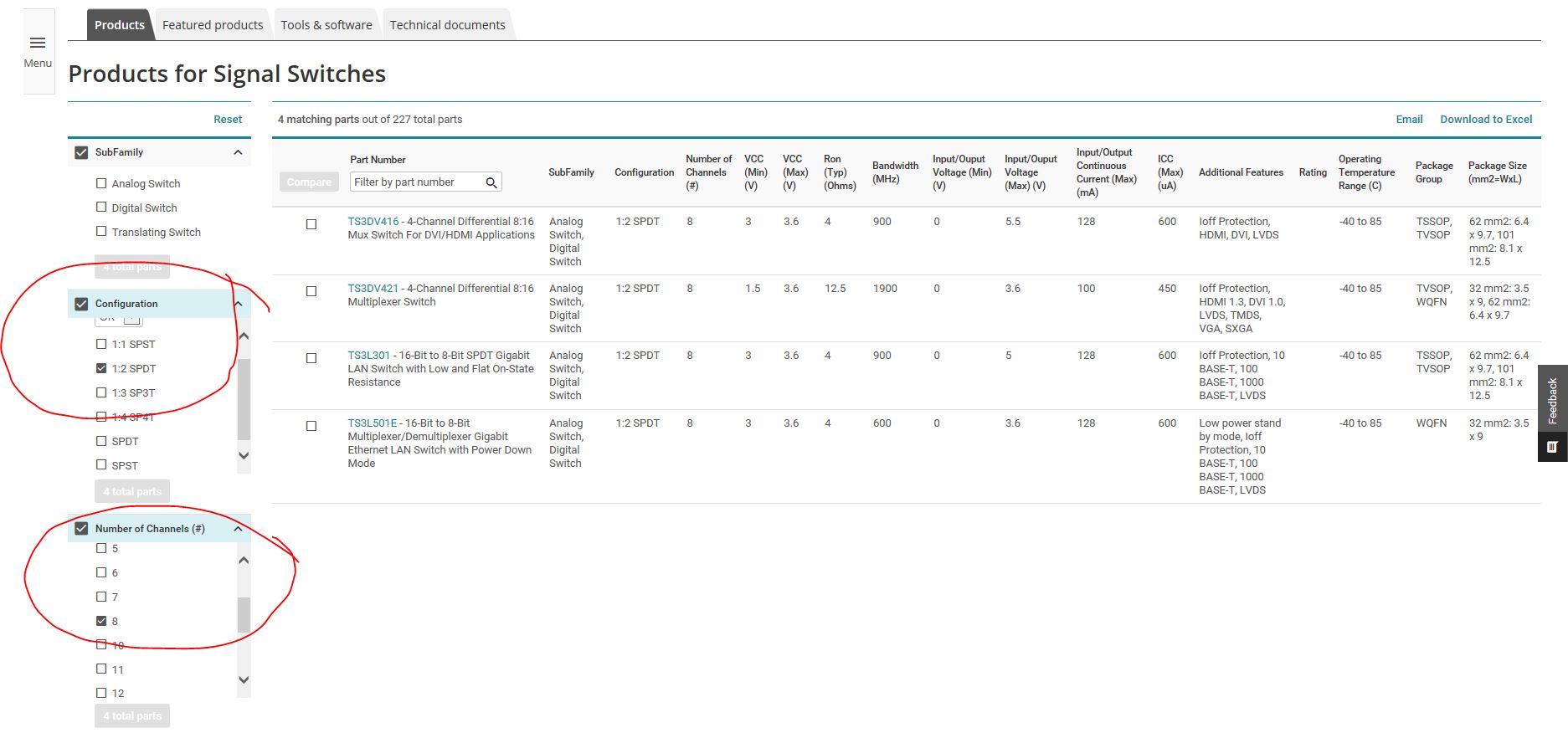Click the '1900' bandwidth value
Viewport: 1568px width, 733px height.
(x=885, y=289)
